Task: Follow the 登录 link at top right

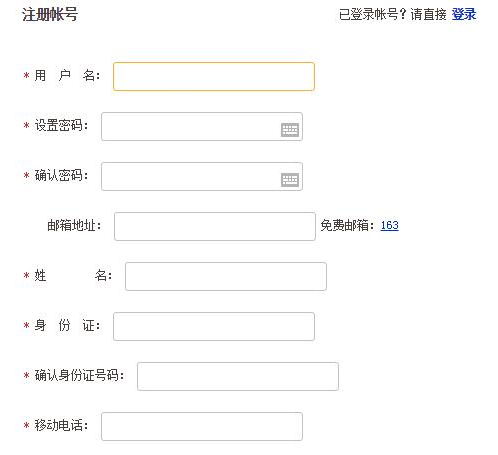Action: point(464,14)
